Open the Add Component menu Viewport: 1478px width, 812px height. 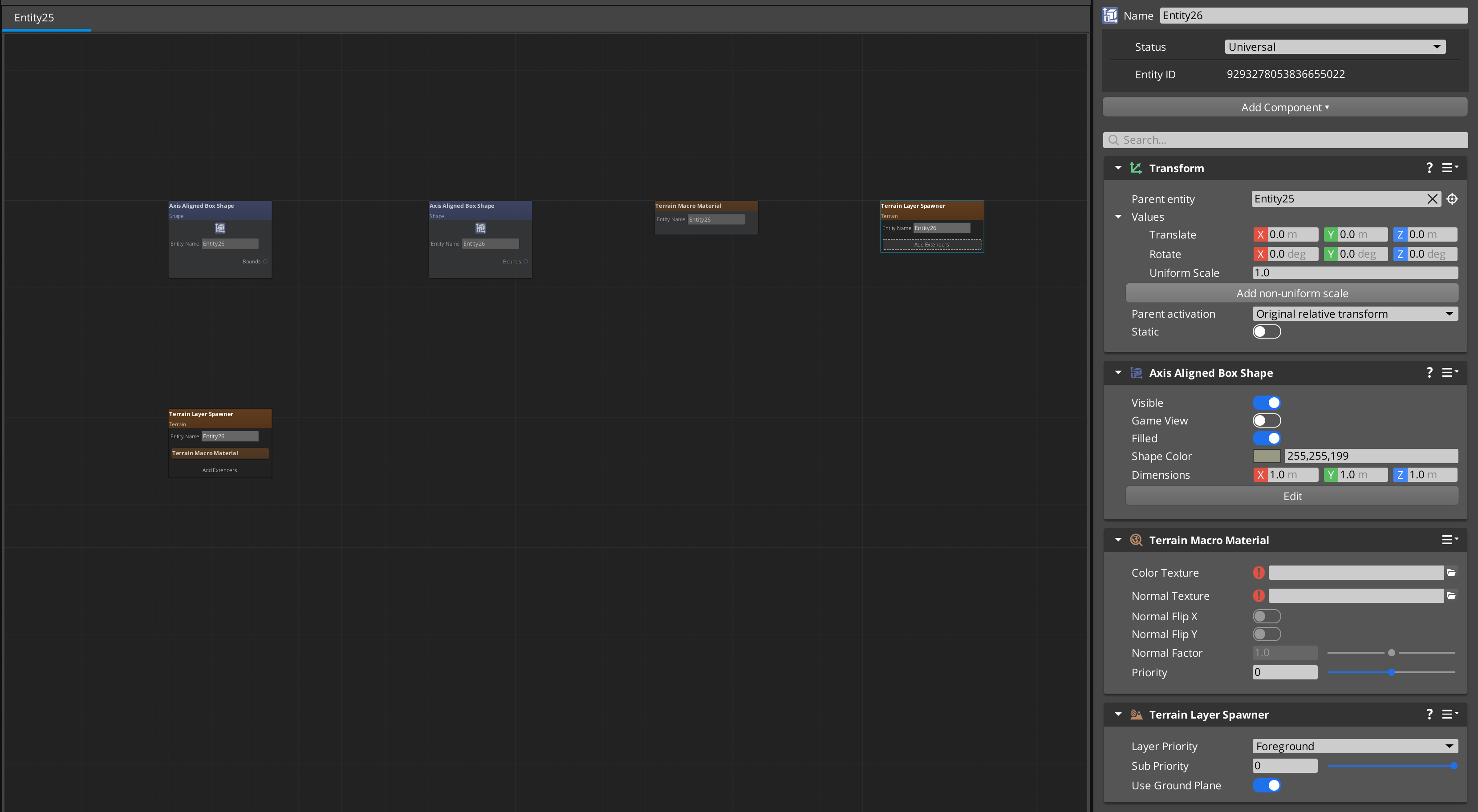[1285, 107]
